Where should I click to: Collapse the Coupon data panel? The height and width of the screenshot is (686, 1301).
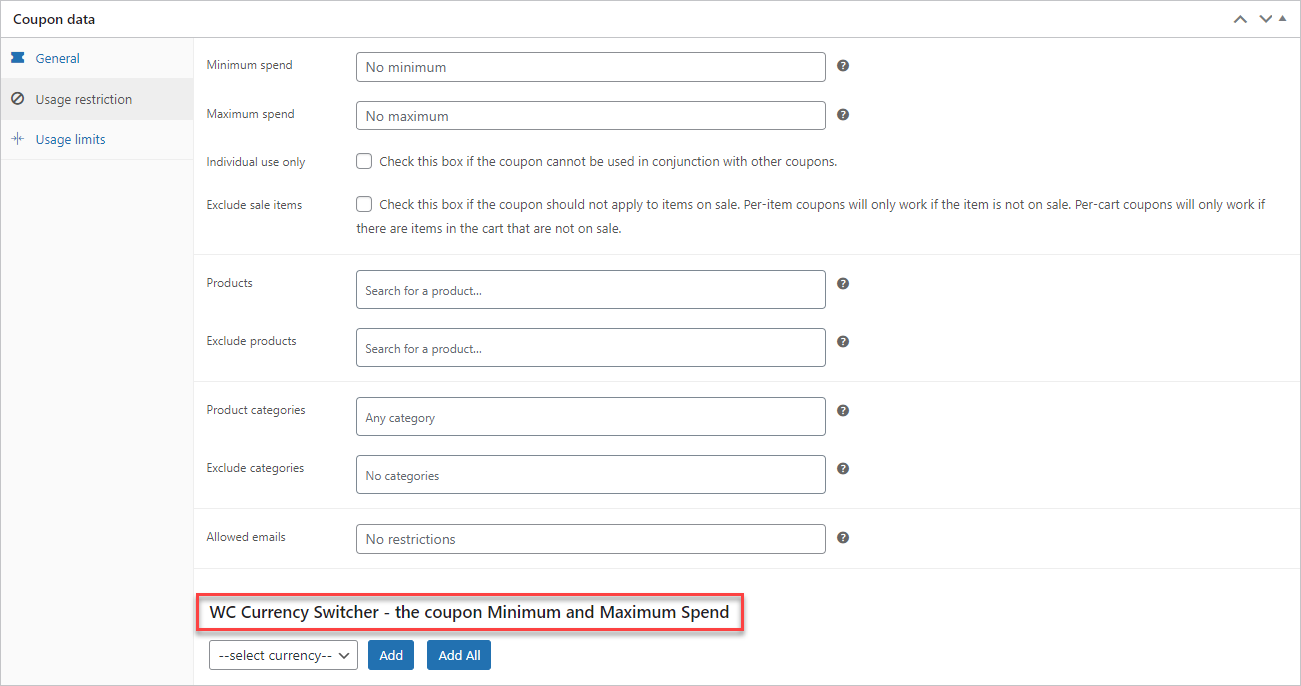1283,19
